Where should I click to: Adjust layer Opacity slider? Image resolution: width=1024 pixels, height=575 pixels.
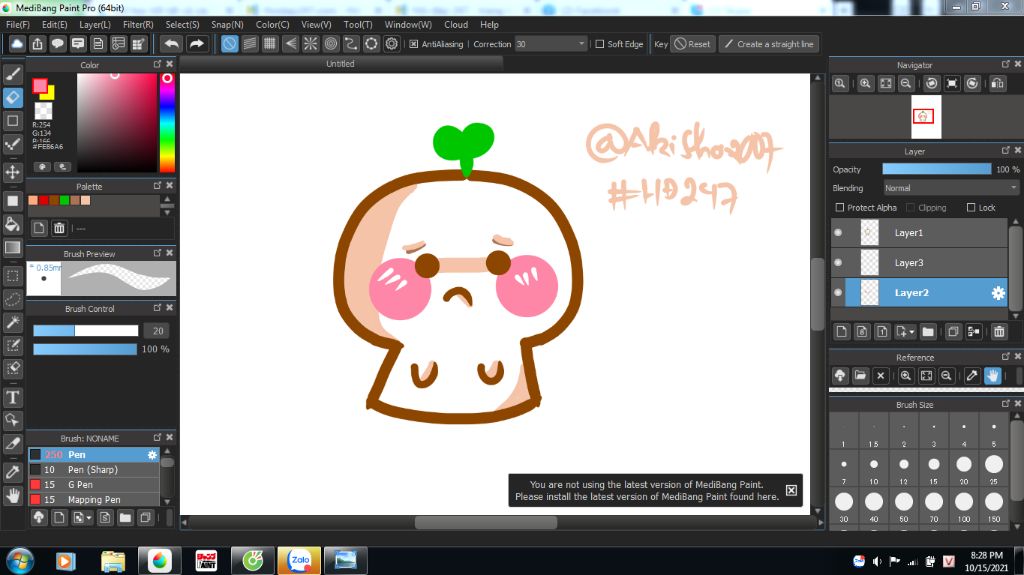pos(936,169)
